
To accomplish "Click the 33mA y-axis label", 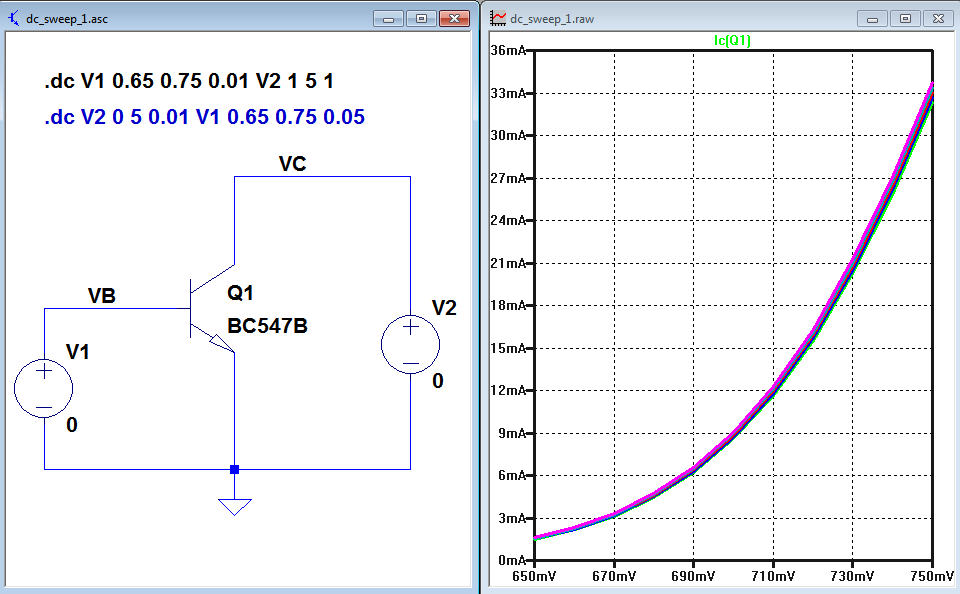I will point(509,93).
